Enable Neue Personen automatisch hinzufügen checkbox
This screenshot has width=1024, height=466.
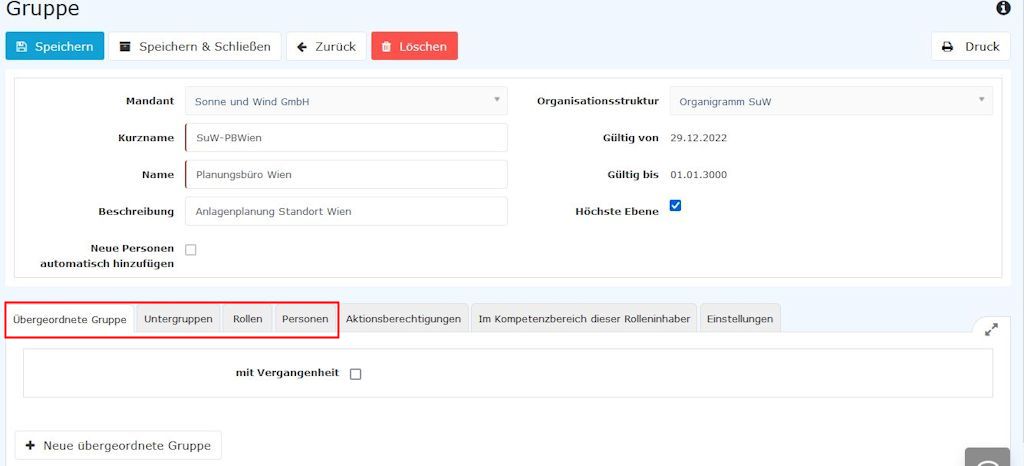pos(191,250)
